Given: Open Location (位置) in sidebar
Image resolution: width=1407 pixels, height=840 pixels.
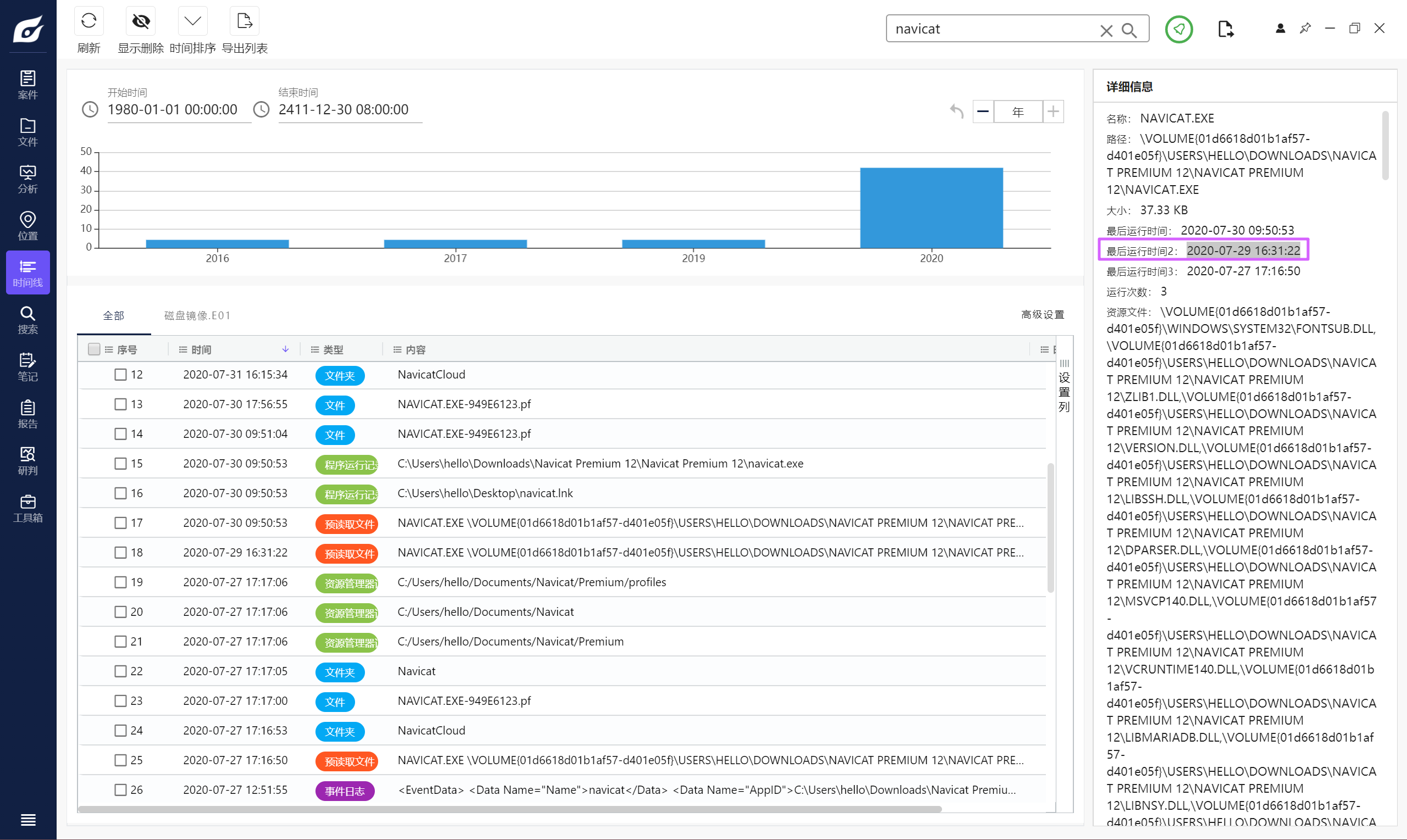Looking at the screenshot, I should click(27, 225).
